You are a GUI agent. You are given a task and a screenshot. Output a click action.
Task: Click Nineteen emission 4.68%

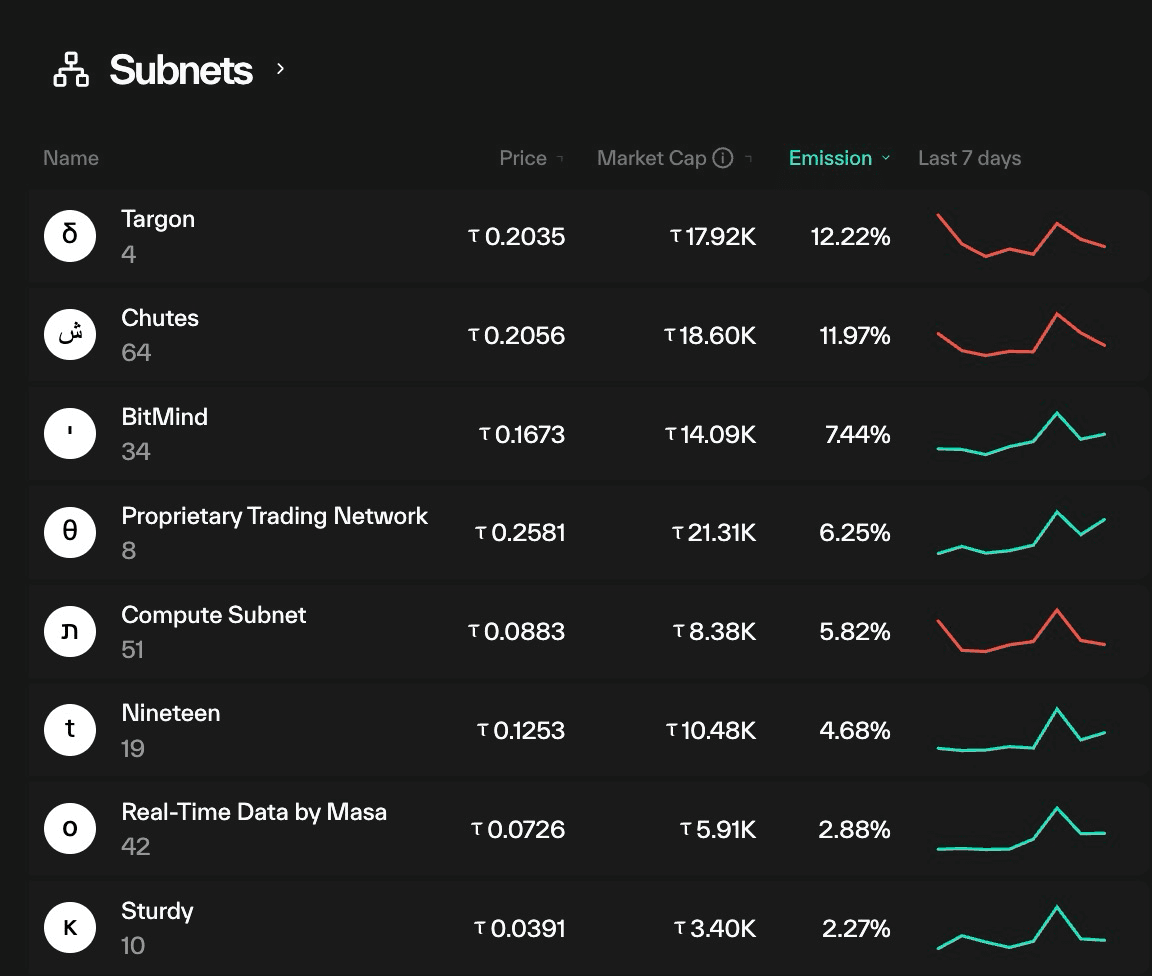854,731
